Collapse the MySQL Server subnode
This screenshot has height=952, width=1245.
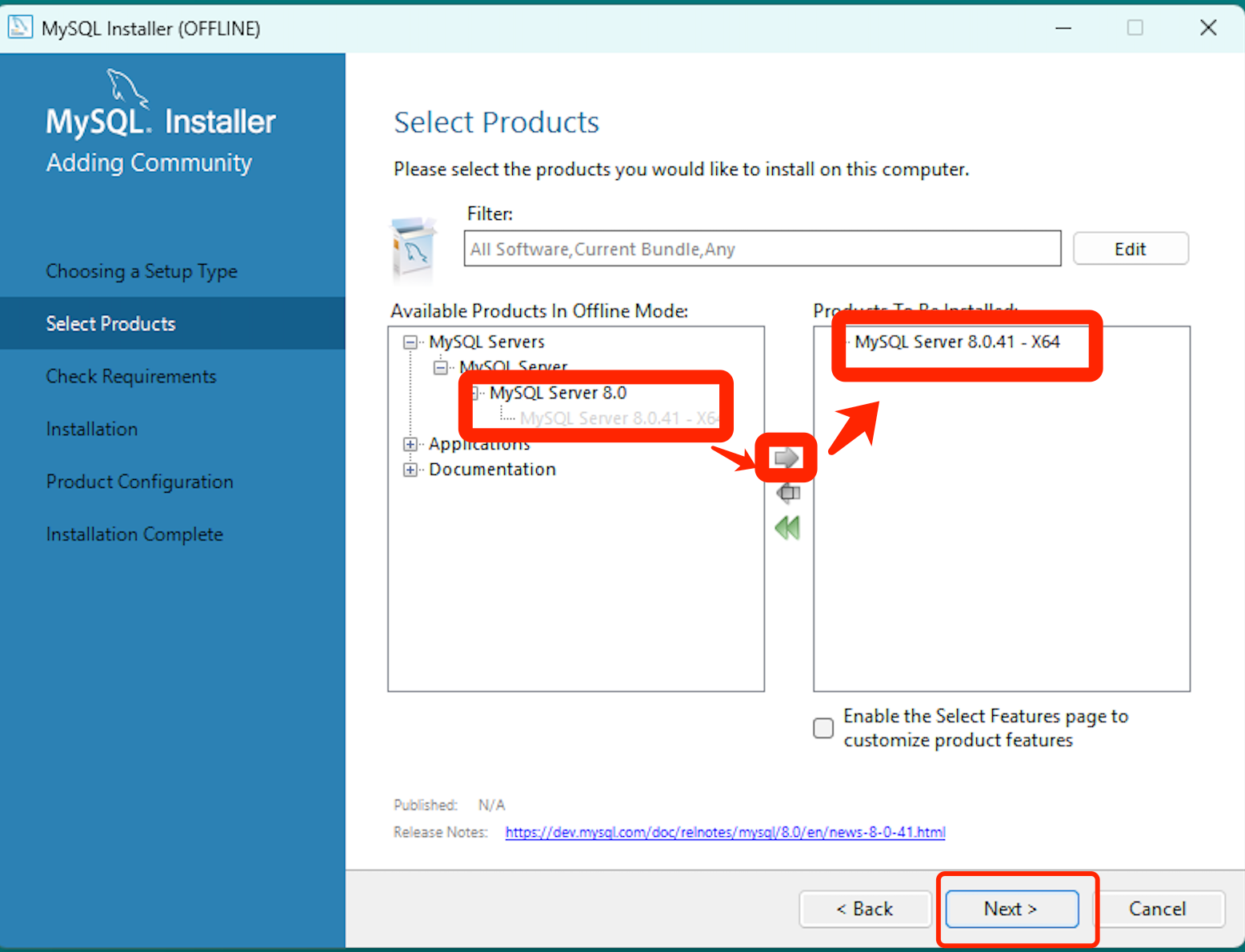(x=441, y=368)
